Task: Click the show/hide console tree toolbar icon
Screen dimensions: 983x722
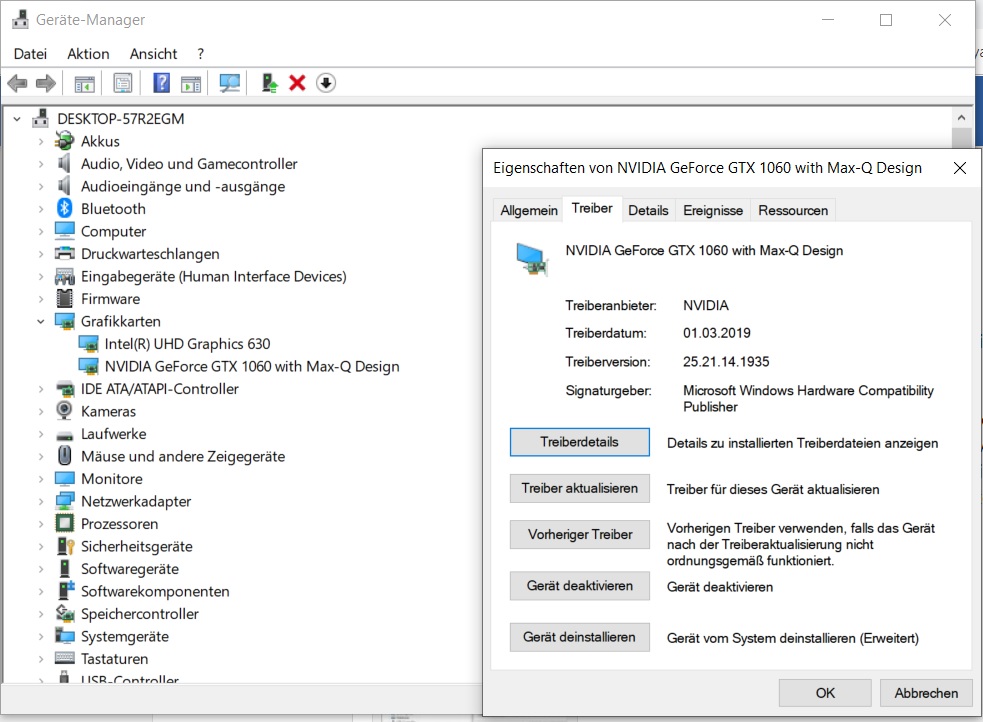Action: [x=85, y=83]
